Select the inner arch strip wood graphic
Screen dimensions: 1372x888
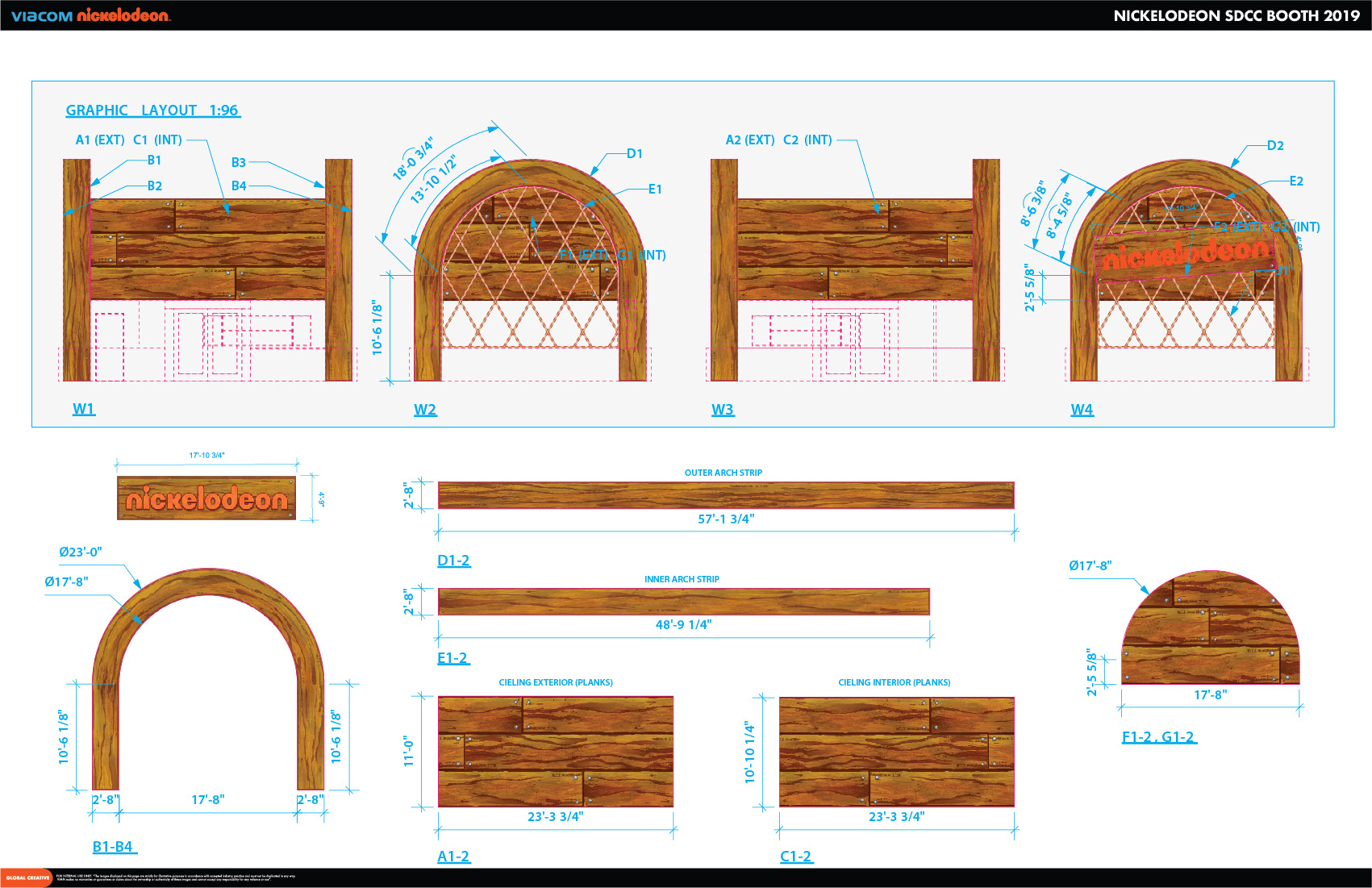point(684,602)
